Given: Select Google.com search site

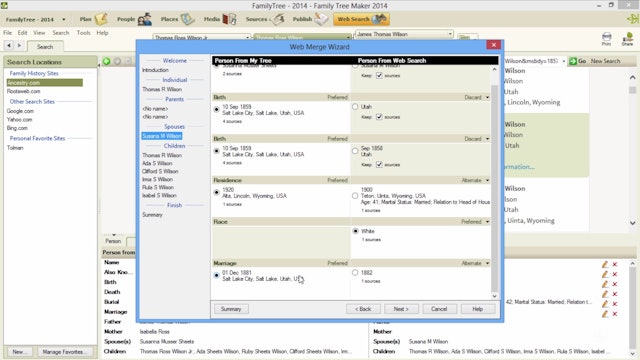Looking at the screenshot, I should [20, 111].
